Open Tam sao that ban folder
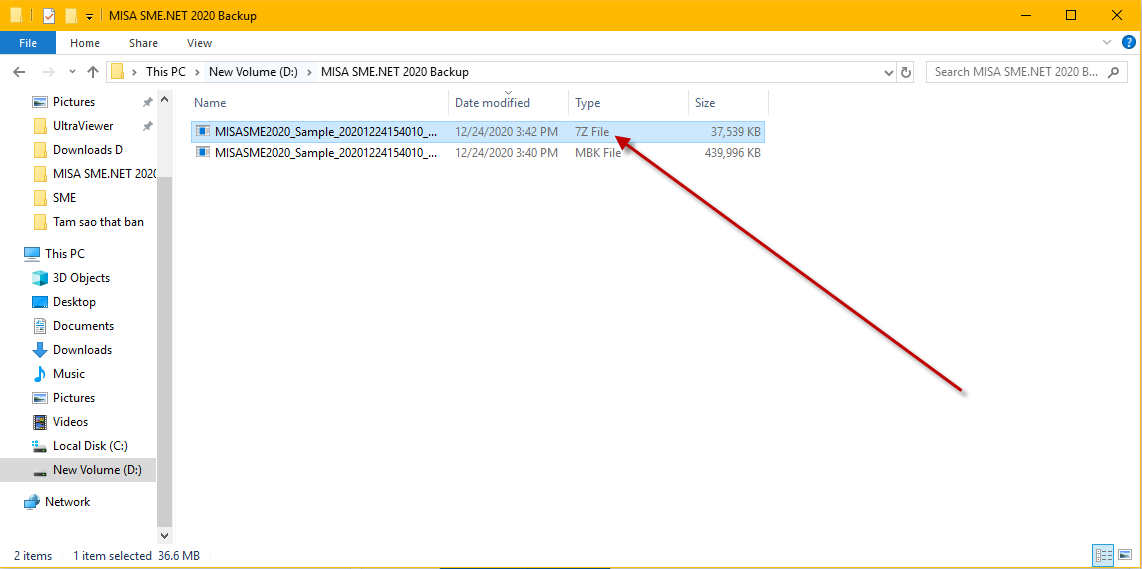This screenshot has width=1142, height=569. 98,222
